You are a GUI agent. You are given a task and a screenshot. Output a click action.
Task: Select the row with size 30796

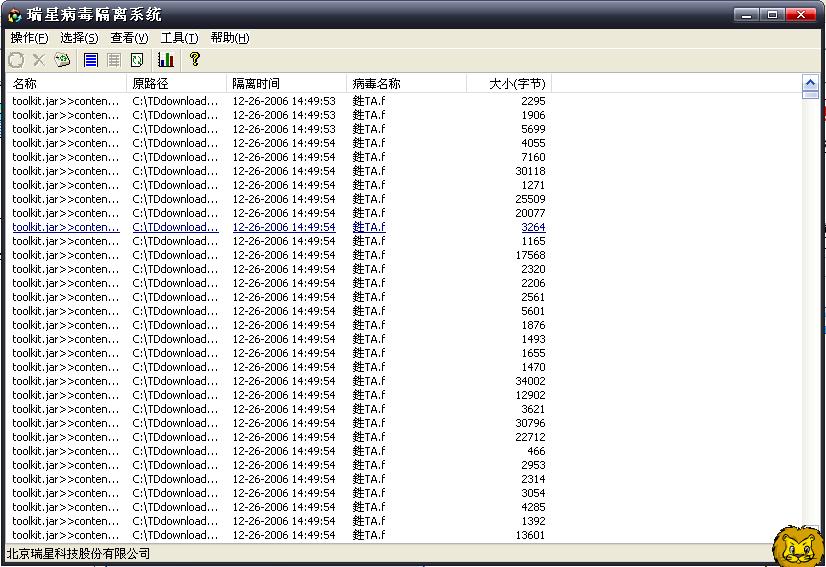click(279, 423)
